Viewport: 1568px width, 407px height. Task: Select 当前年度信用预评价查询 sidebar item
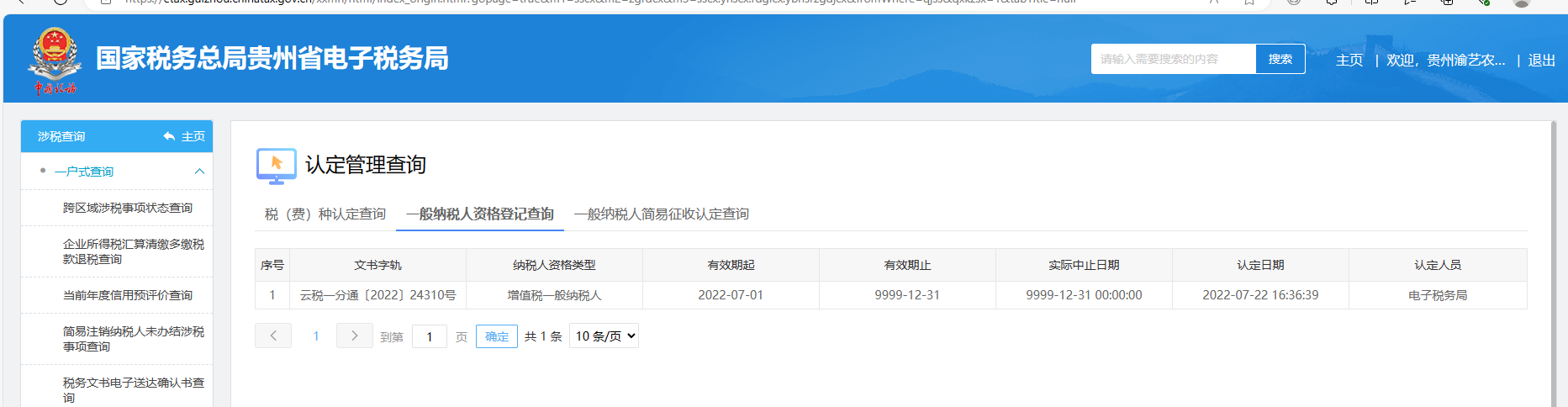[x=127, y=295]
